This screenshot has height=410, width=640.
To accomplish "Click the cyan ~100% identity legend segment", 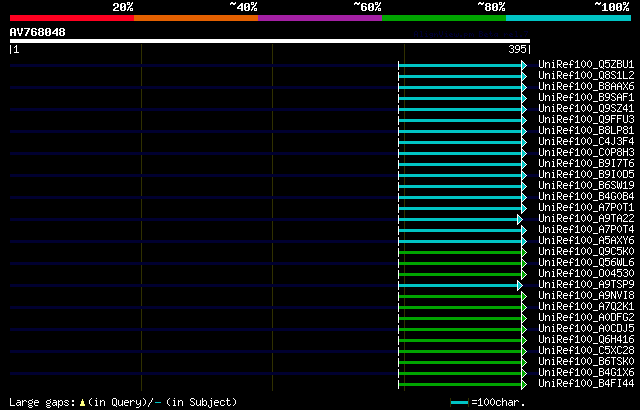I will pos(569,18).
